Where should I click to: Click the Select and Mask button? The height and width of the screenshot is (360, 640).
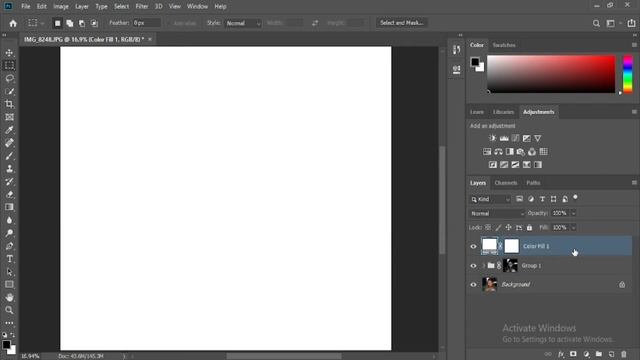[402, 23]
